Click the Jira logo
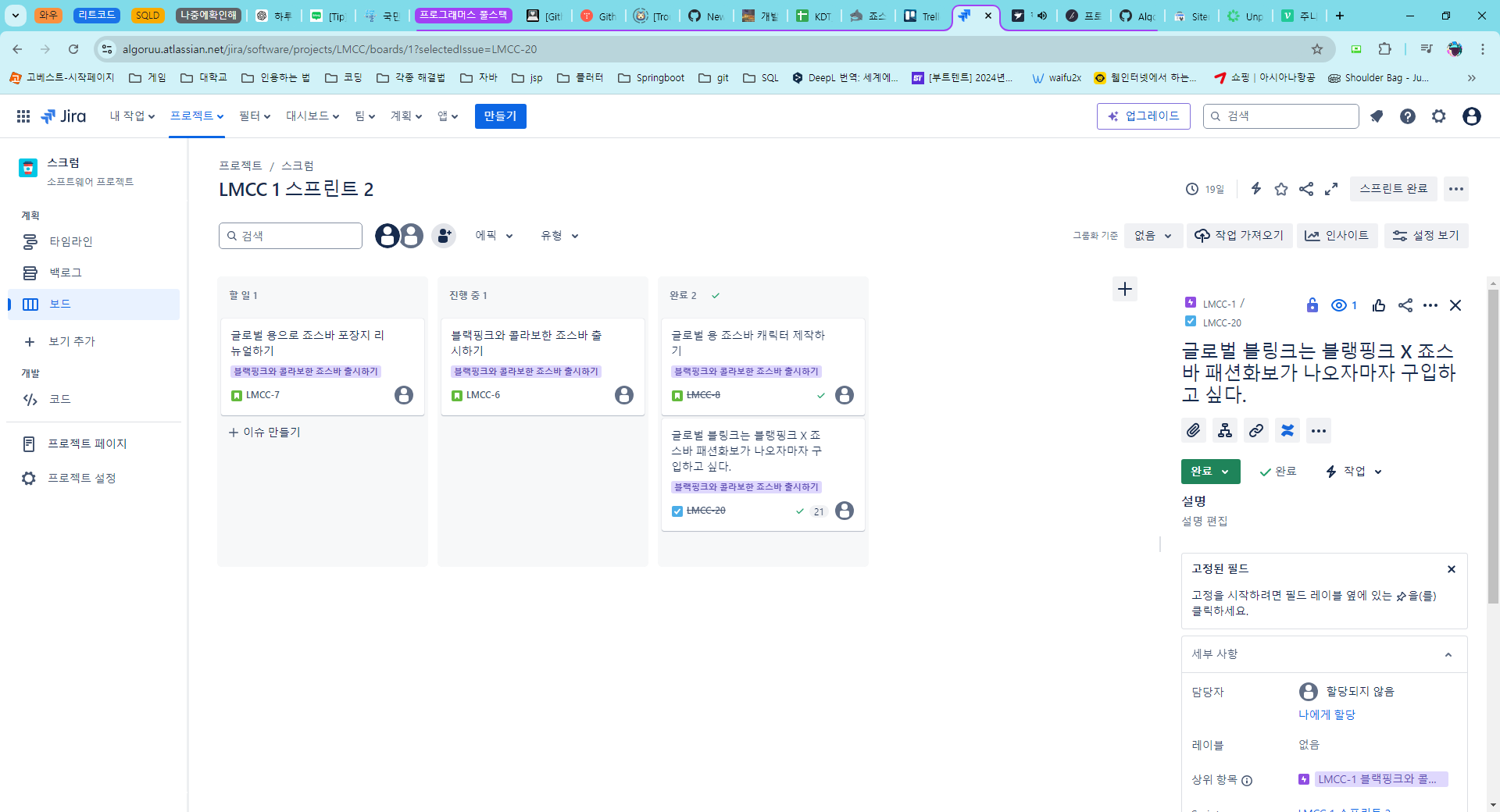Viewport: 1500px width, 812px height. [x=63, y=116]
